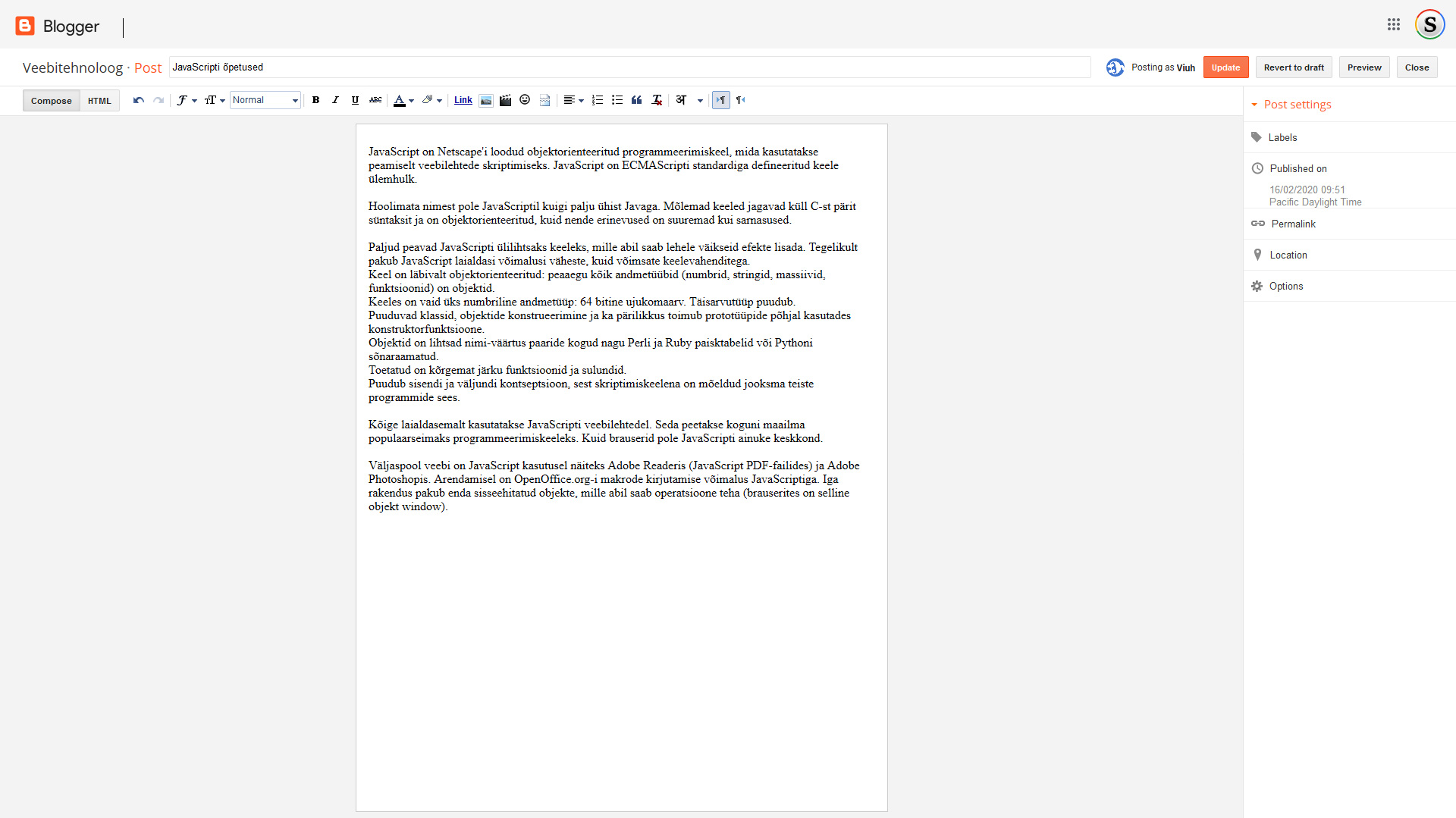Insert a jump break
This screenshot has width=1456, height=818.
(544, 100)
